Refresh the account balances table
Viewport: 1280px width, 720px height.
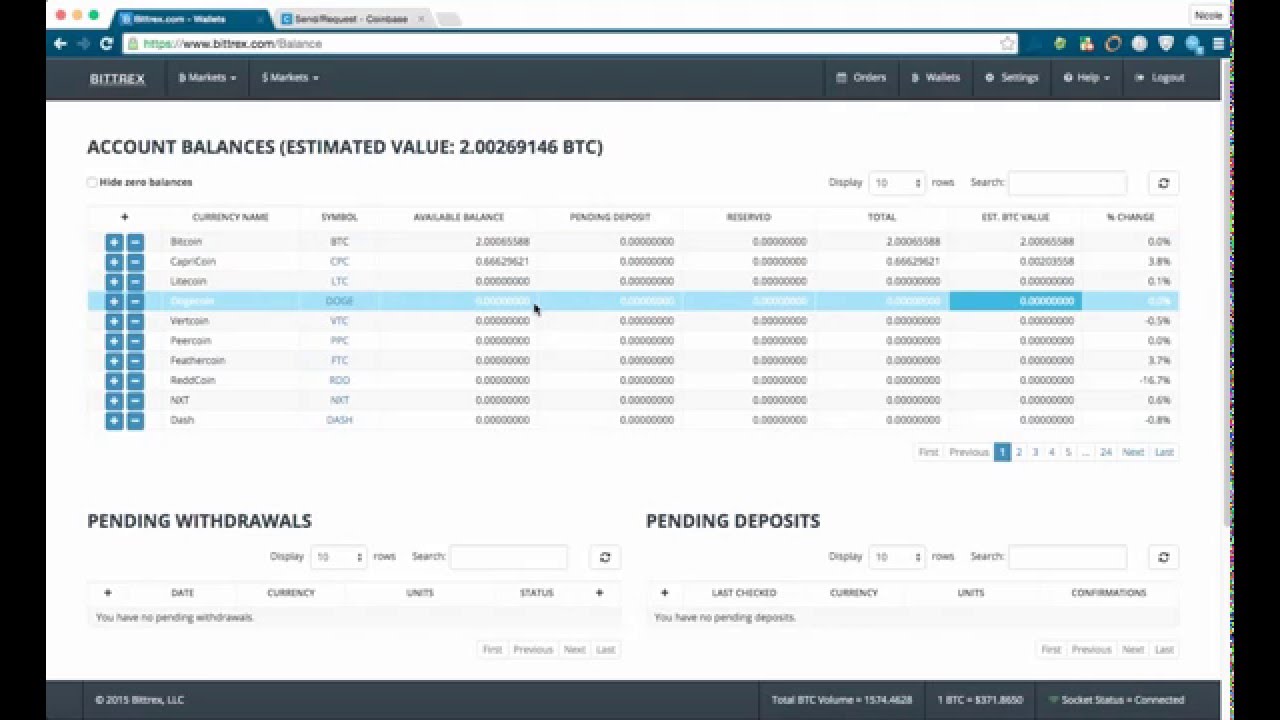(x=1163, y=183)
